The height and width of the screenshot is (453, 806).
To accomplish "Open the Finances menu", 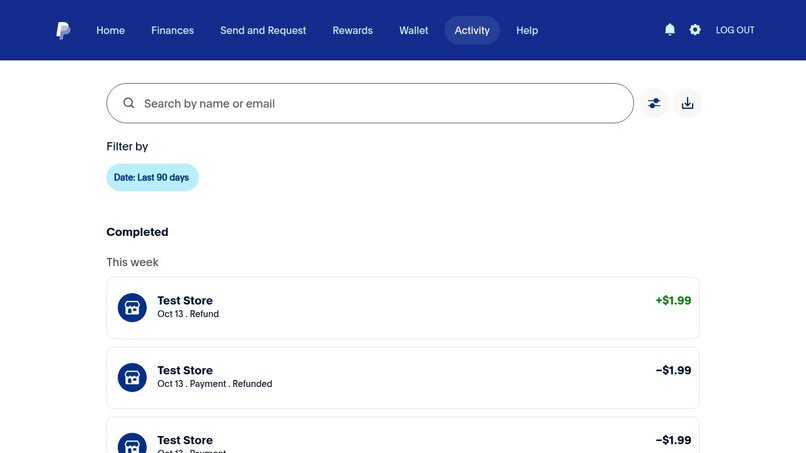I will pos(172,30).
